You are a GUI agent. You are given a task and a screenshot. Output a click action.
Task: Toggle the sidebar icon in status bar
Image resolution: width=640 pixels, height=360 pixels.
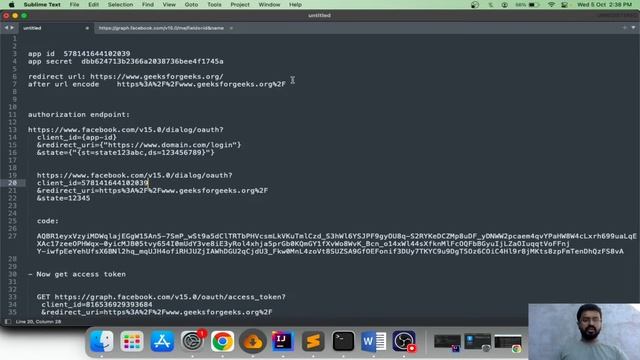point(7,322)
